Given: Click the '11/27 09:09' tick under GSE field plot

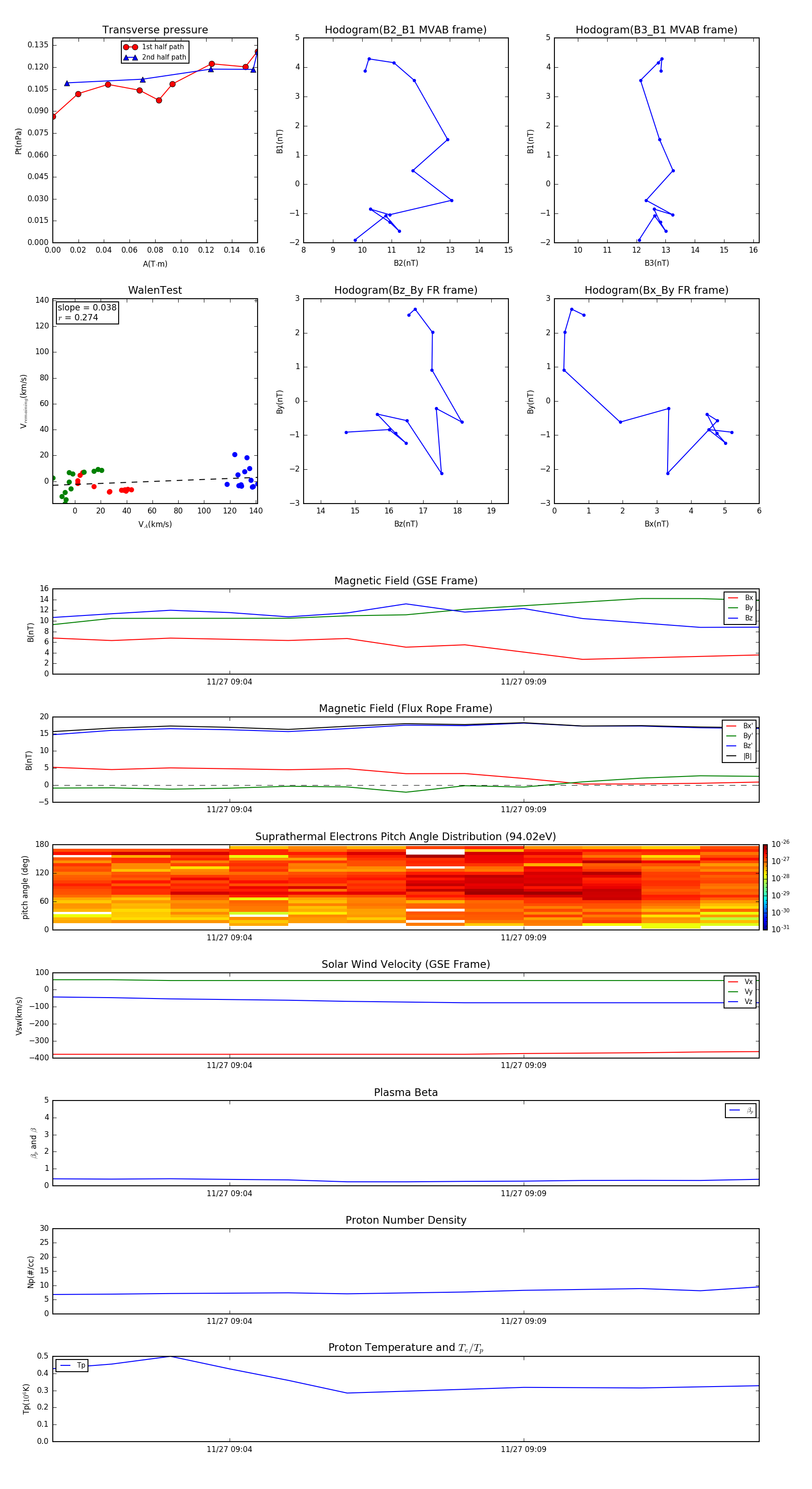Looking at the screenshot, I should pyautogui.click(x=524, y=682).
